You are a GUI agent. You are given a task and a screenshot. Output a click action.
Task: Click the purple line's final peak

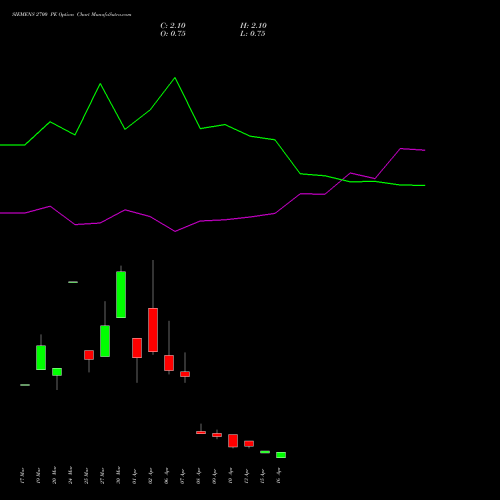401,148
